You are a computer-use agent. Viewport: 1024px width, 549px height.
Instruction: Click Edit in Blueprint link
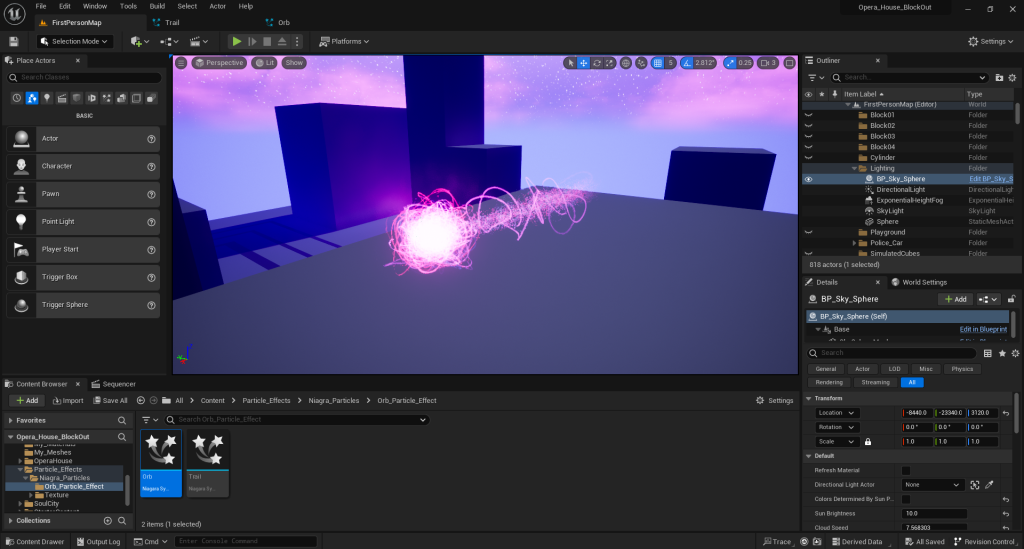(982, 329)
